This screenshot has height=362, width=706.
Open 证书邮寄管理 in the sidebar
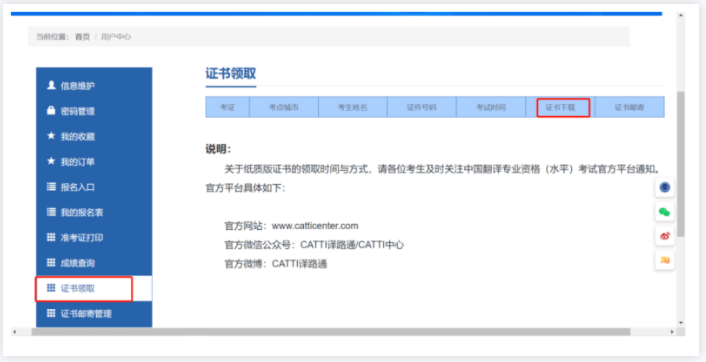94,314
